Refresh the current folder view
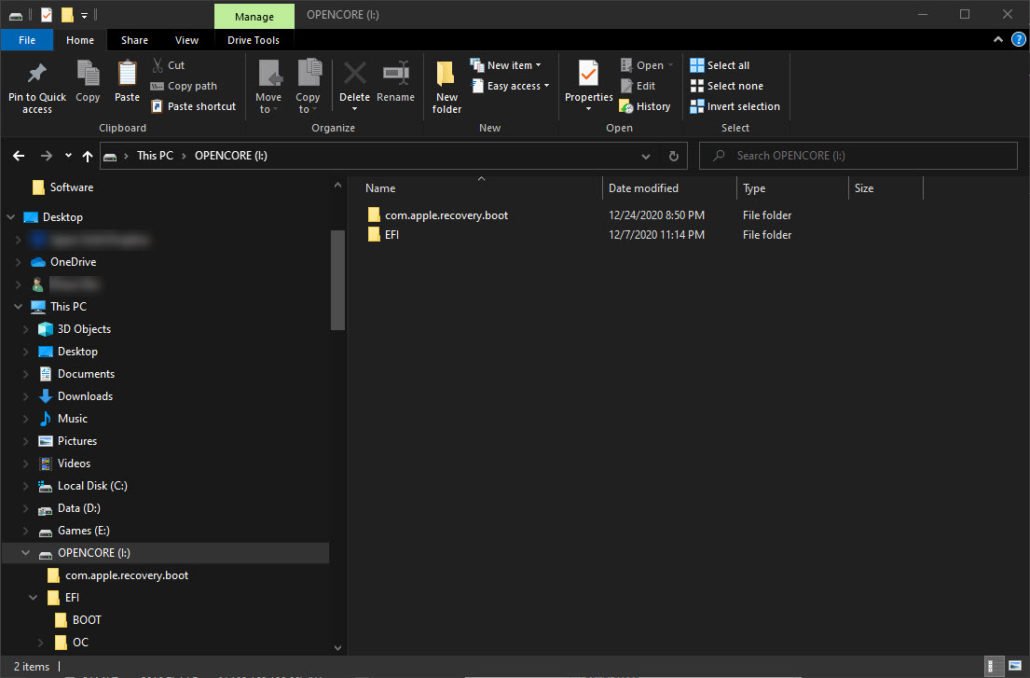Screen dimensions: 1030x678 673,156
